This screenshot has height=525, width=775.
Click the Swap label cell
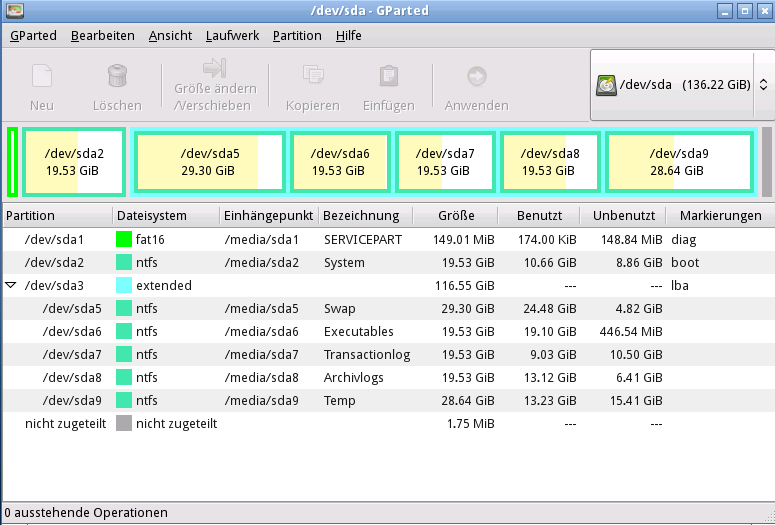click(340, 308)
